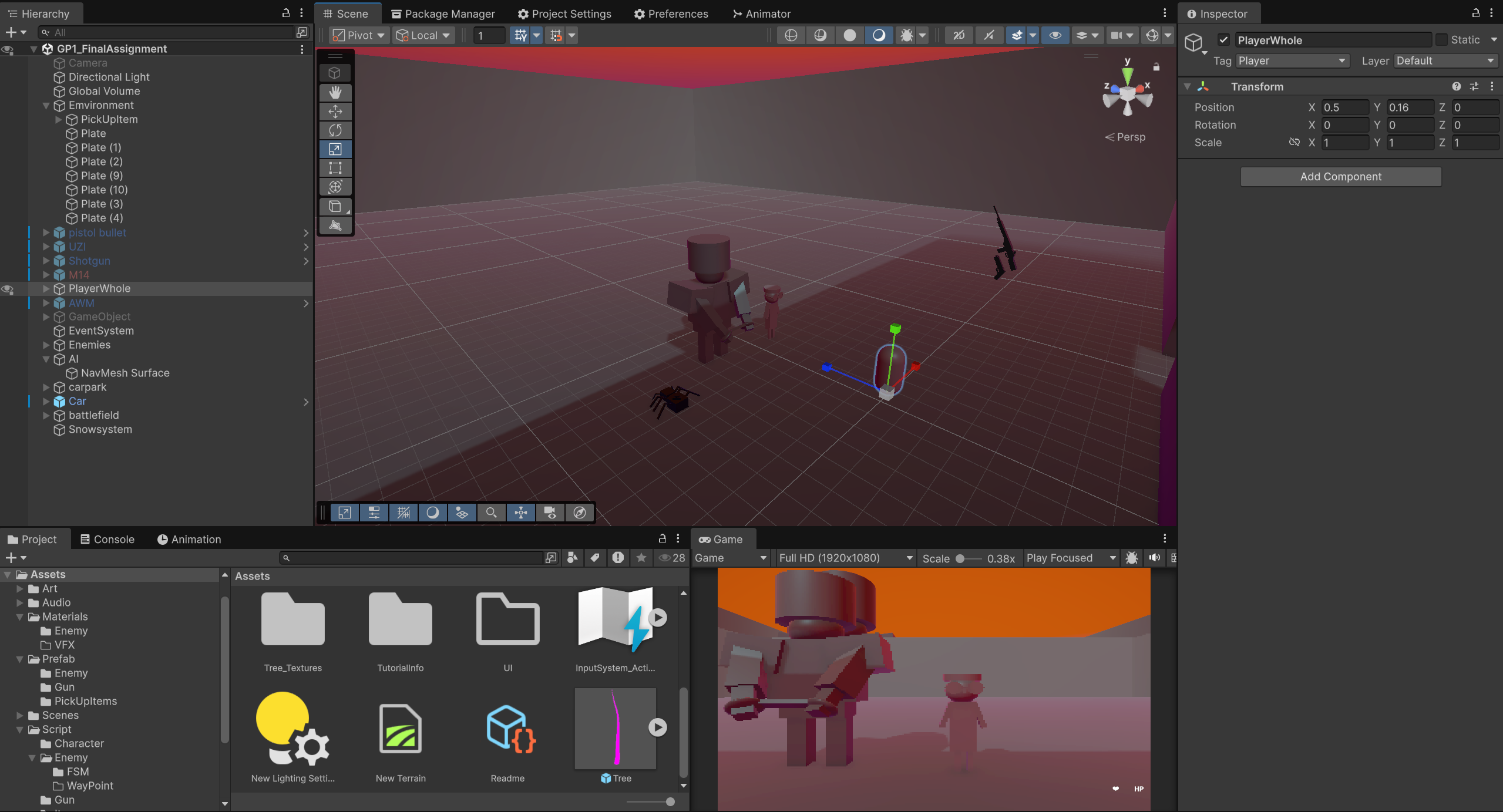Image resolution: width=1503 pixels, height=812 pixels.
Task: Toggle PlayerWhole visibility eye in Hierarchy
Action: (x=8, y=289)
